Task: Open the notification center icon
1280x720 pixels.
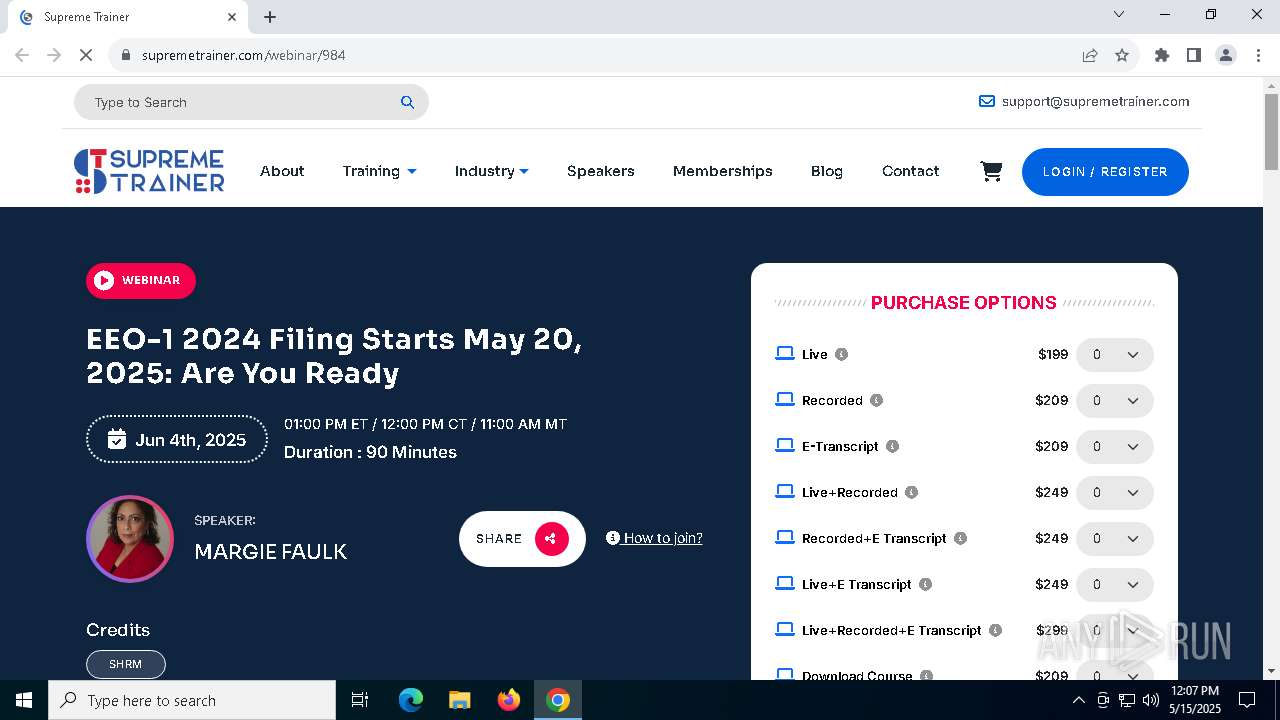Action: [x=1247, y=700]
